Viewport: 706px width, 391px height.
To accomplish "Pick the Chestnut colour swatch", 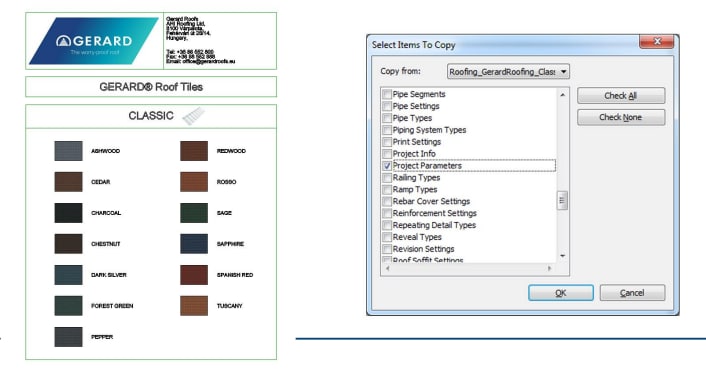I will [x=68, y=244].
